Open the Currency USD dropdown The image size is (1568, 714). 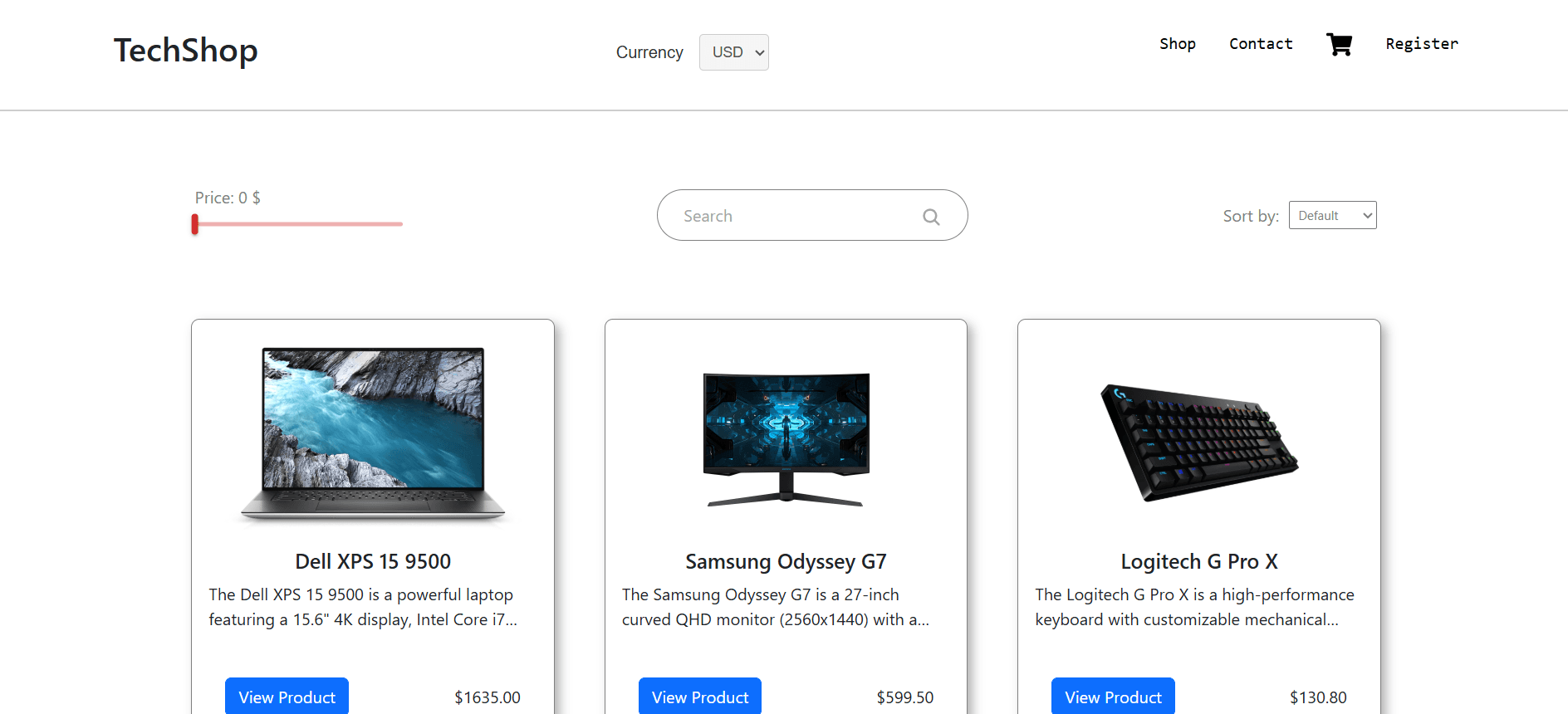[734, 52]
